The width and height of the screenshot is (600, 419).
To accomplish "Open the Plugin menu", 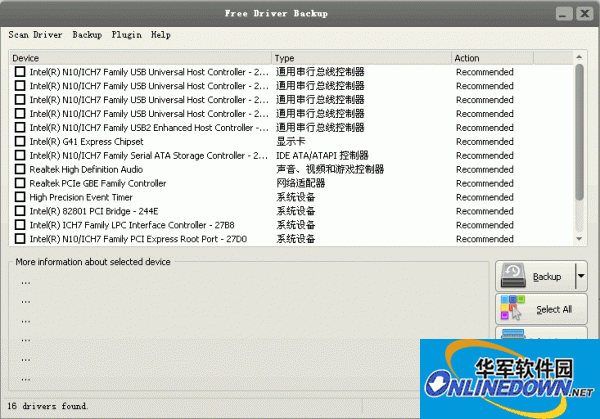I will click(126, 35).
